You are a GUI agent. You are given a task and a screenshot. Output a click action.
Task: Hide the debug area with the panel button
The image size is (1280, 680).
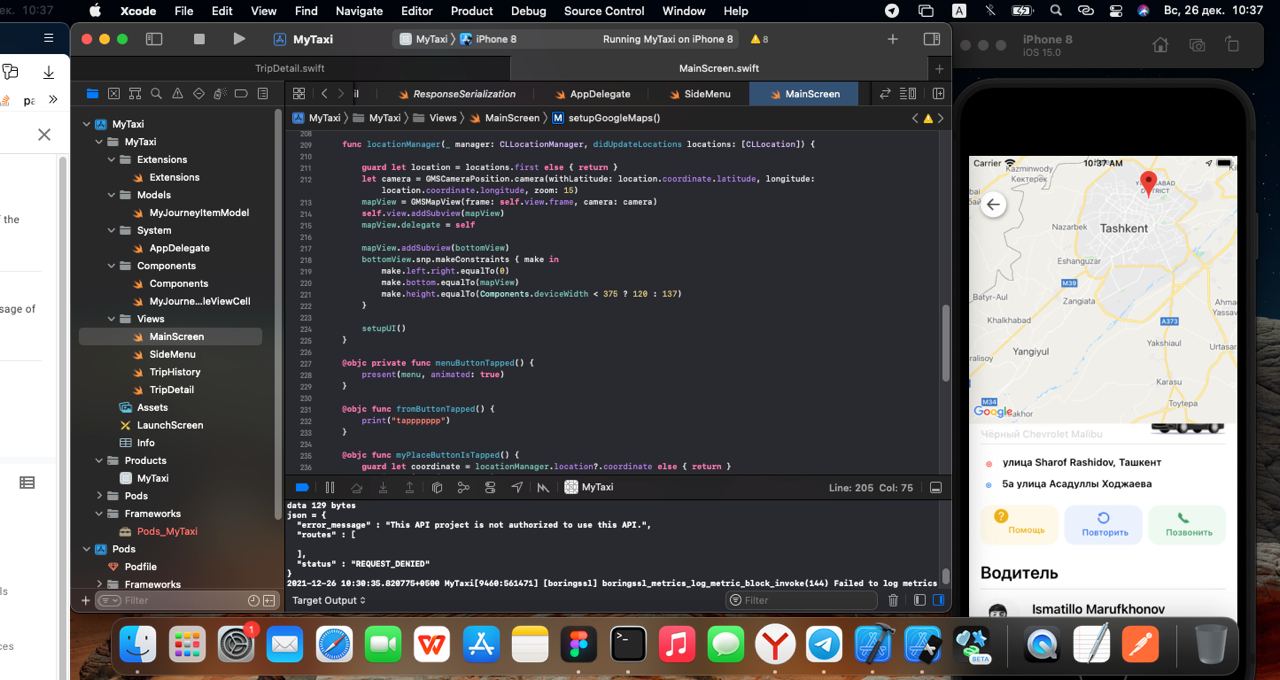coord(936,488)
